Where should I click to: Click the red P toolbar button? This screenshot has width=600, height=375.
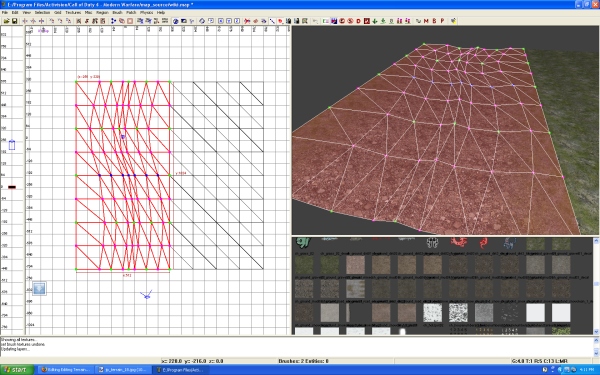[442, 21]
